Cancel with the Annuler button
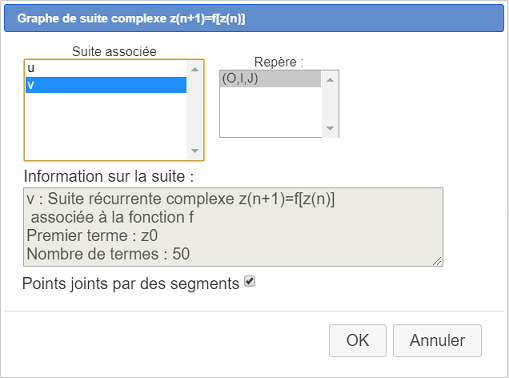 (437, 340)
